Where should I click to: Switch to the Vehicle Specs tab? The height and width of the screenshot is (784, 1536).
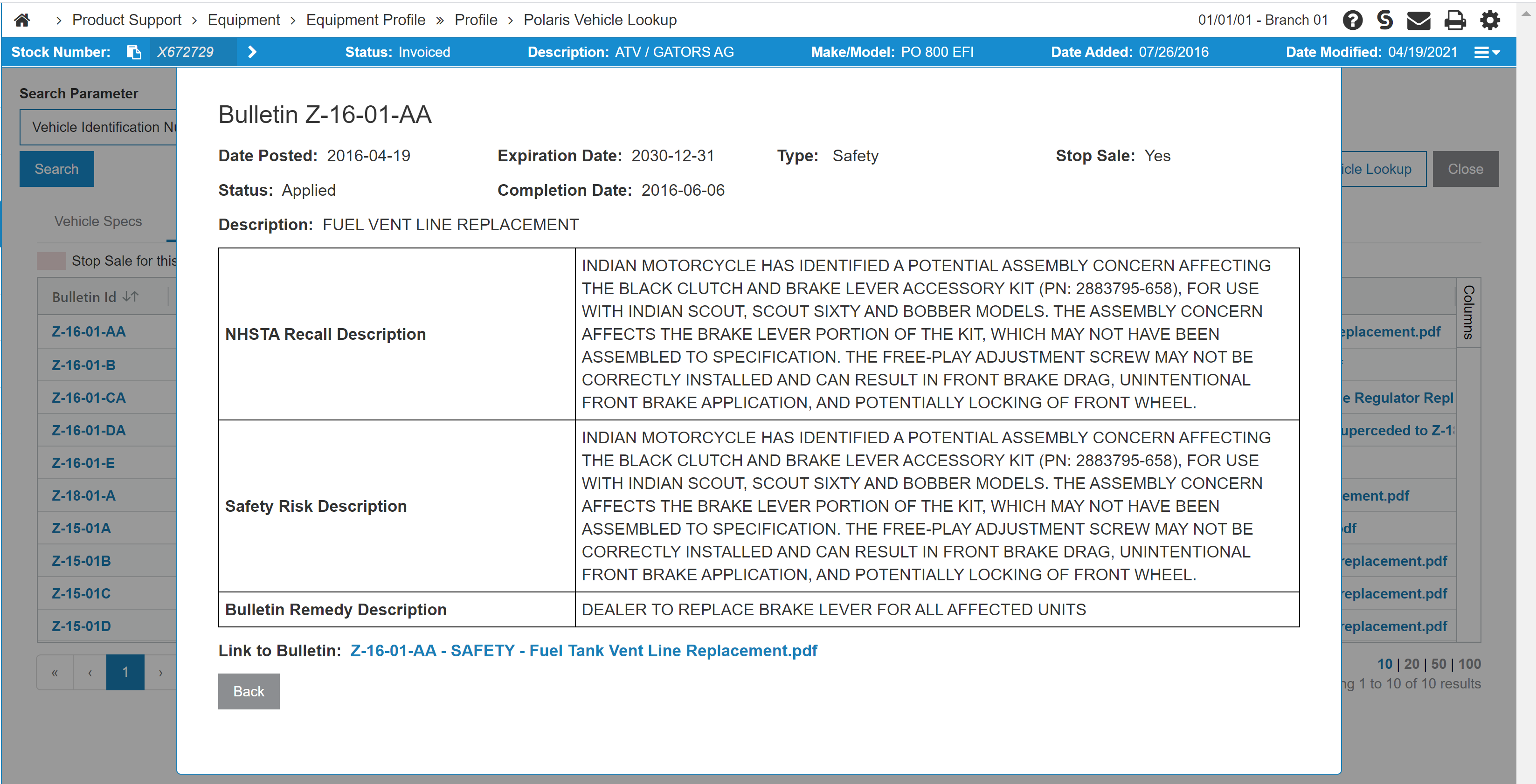click(x=98, y=221)
